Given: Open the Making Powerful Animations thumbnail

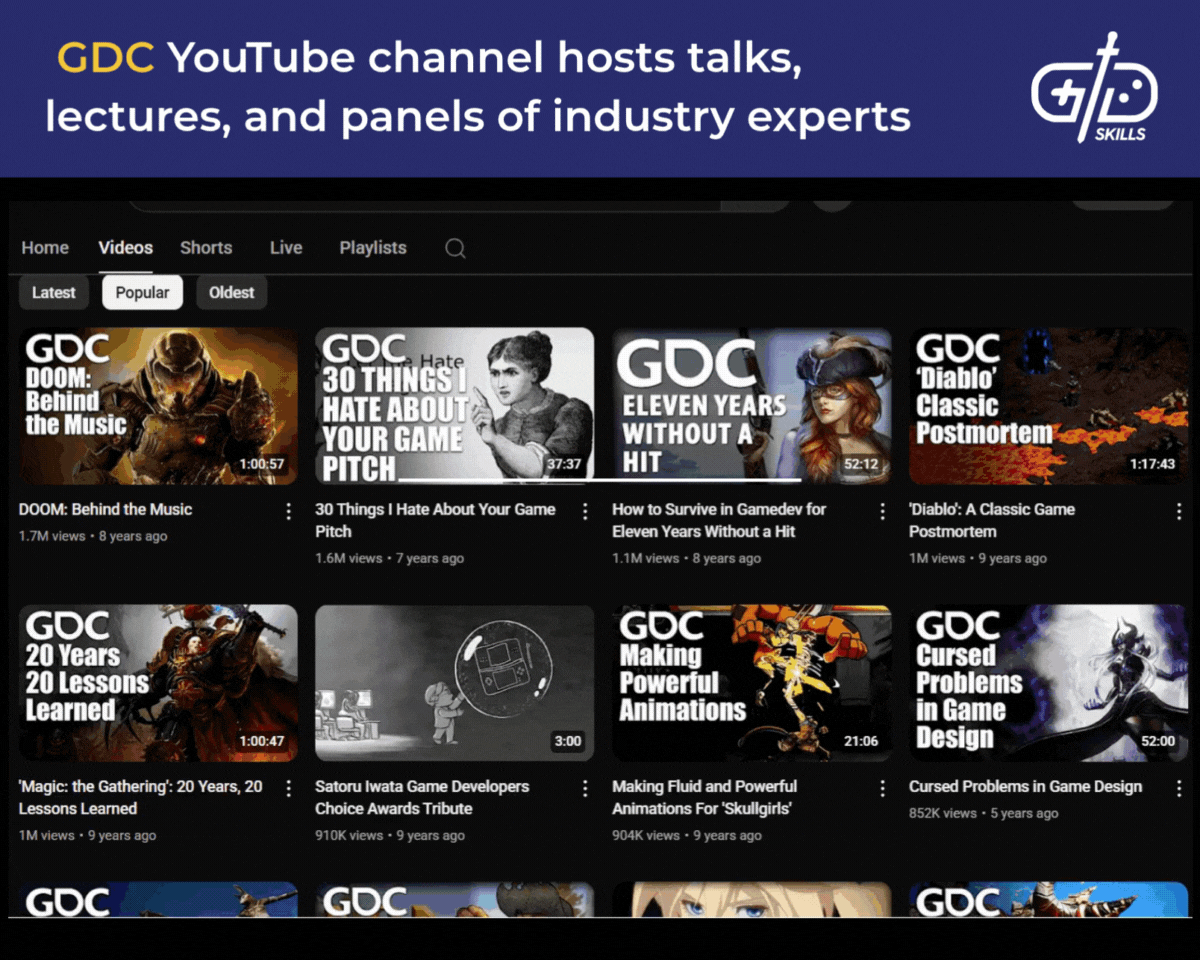Looking at the screenshot, I should pyautogui.click(x=752, y=682).
